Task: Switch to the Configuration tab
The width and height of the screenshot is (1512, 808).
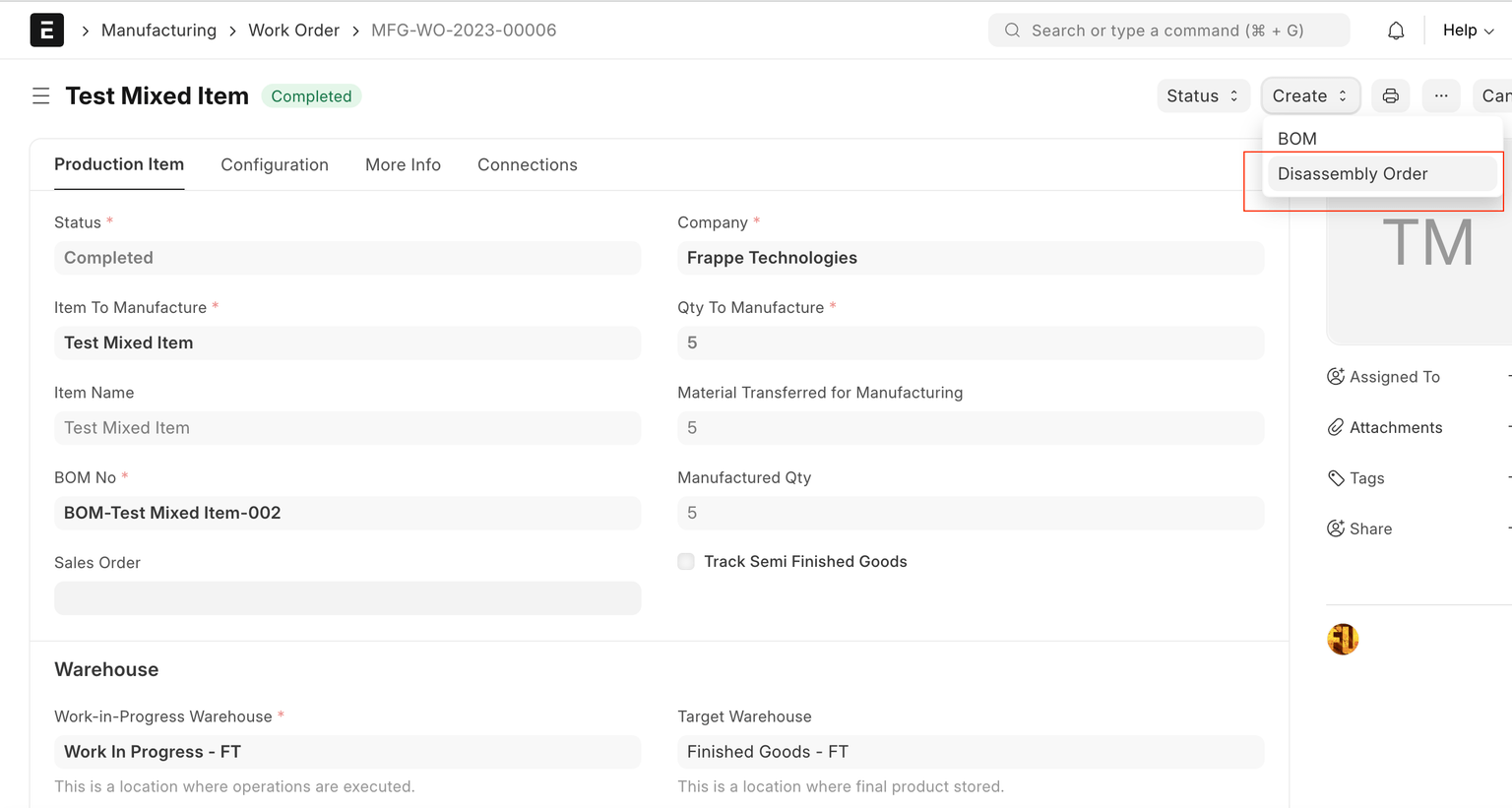Action: pyautogui.click(x=275, y=164)
